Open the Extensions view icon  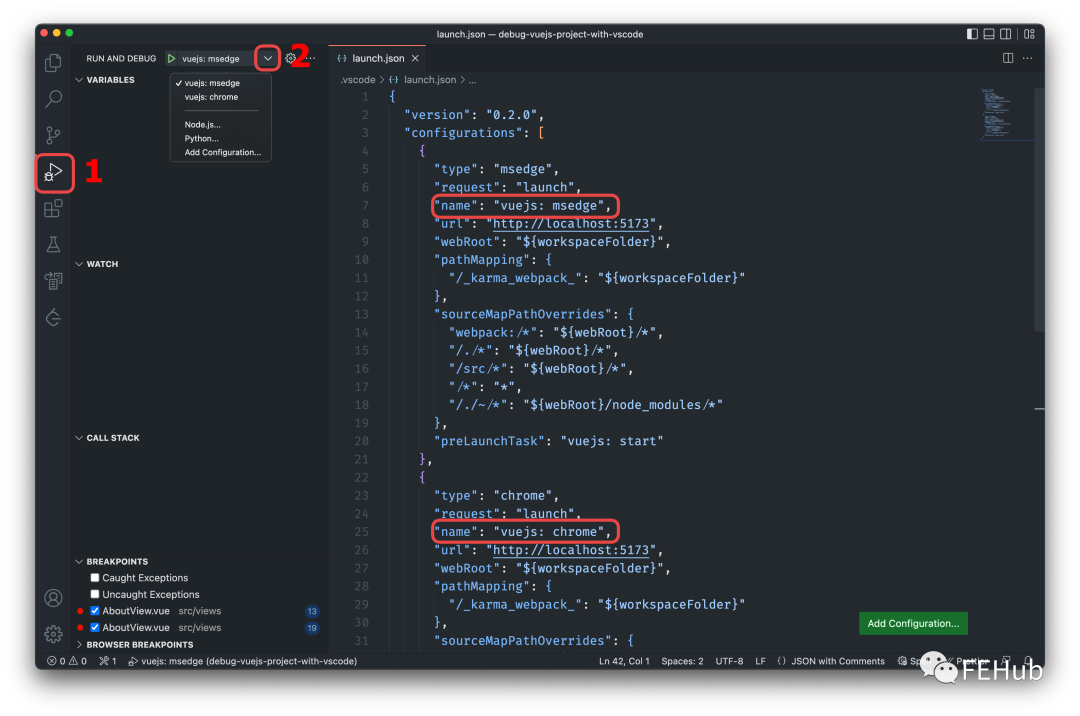pos(54,208)
